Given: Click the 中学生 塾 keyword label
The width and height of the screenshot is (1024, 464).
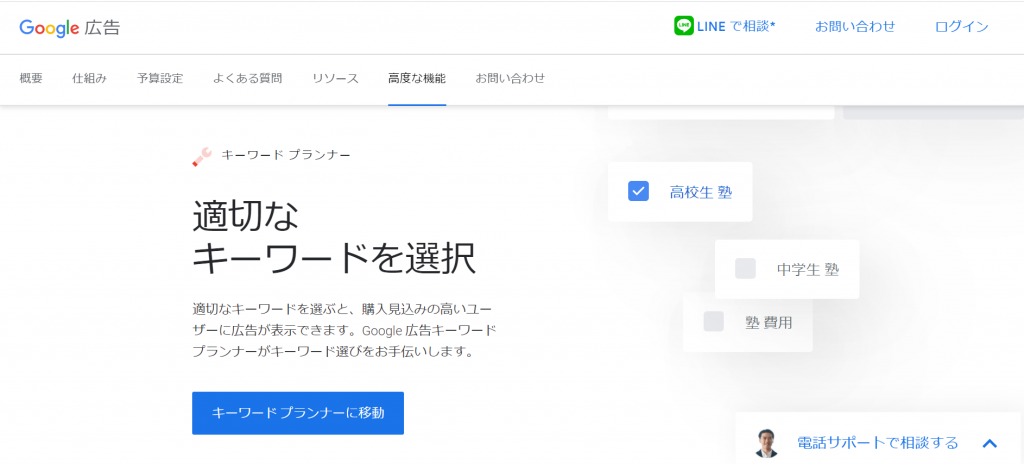Looking at the screenshot, I should click(x=808, y=269).
